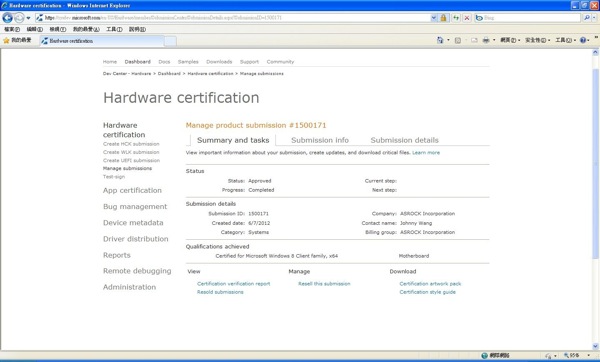The width and height of the screenshot is (600, 362).
Task: Open Administration section in sidebar
Action: point(129,287)
